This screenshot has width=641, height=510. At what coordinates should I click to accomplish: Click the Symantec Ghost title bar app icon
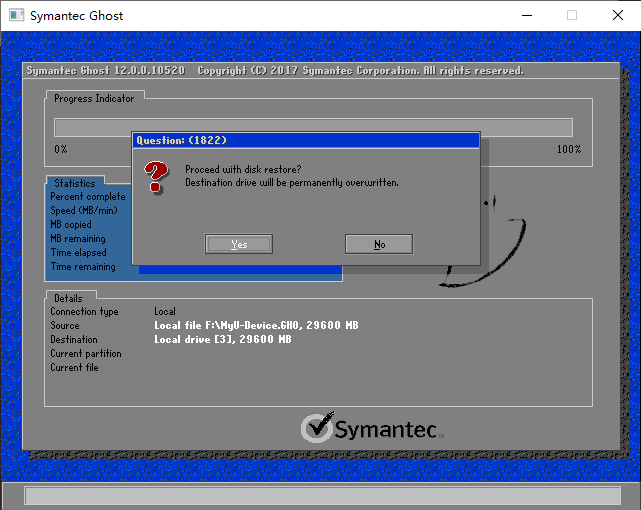click(x=16, y=16)
